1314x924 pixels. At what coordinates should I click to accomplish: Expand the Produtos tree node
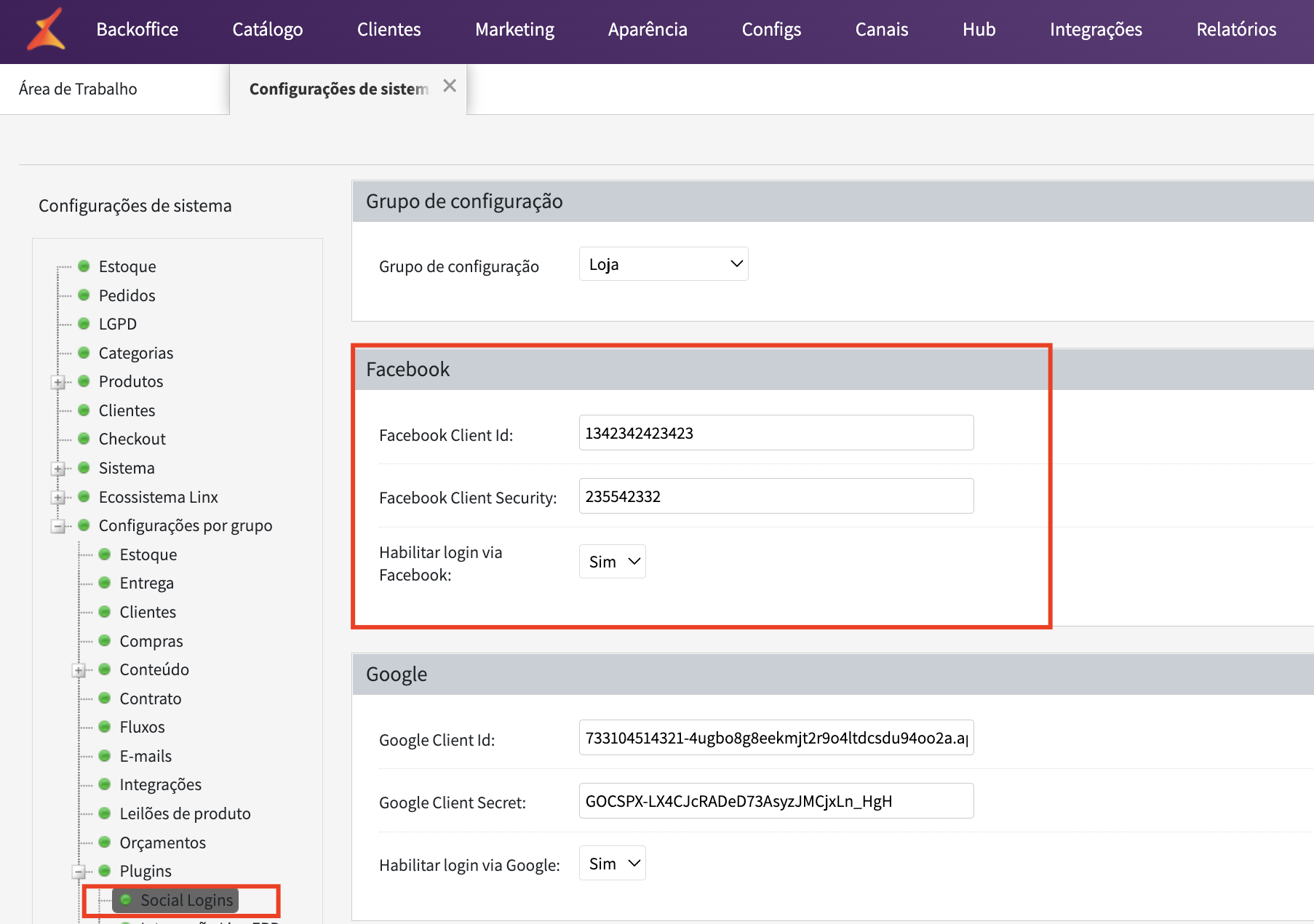(x=58, y=382)
